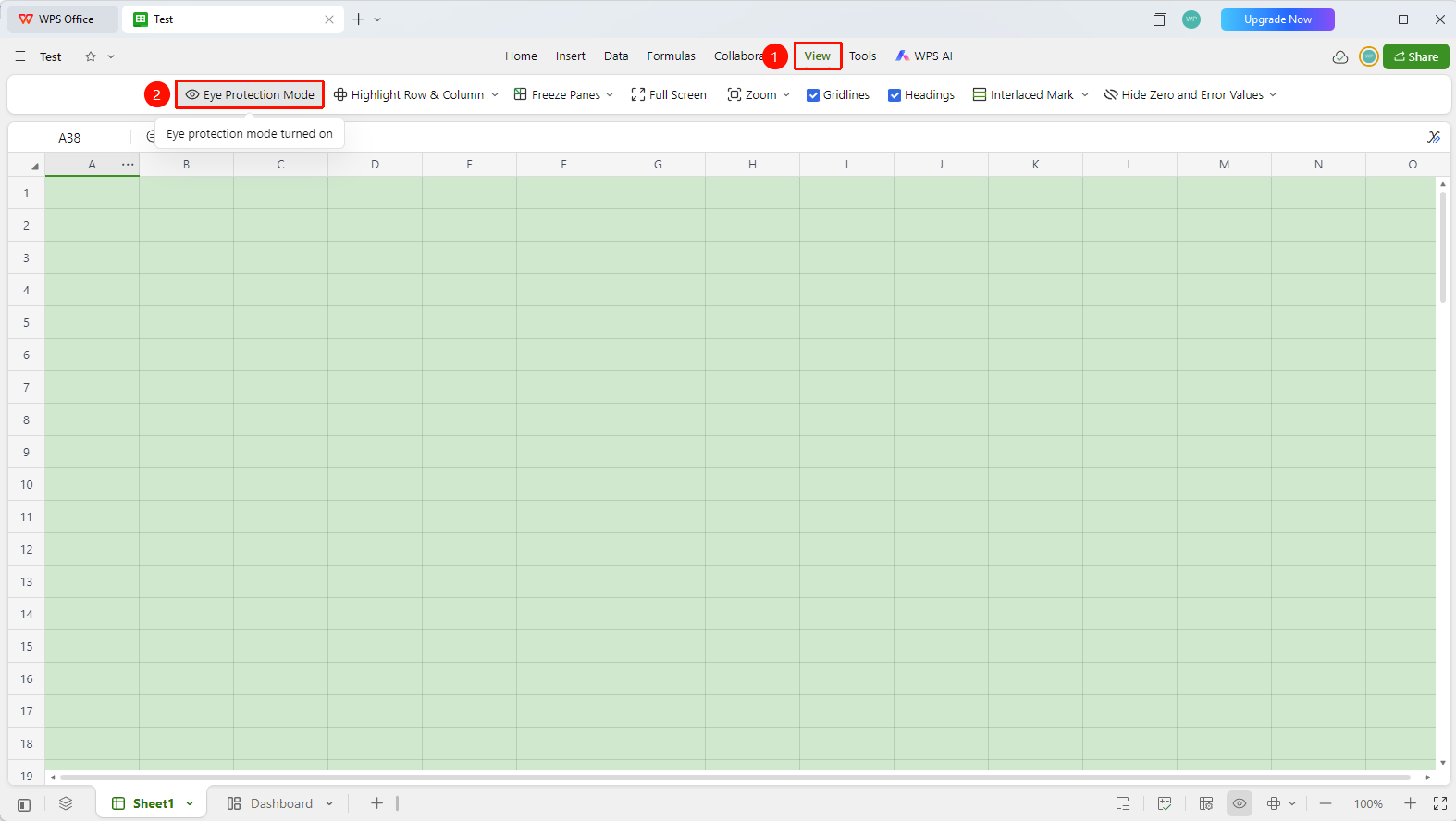Click the Full Screen button in the ribbon
The width and height of the screenshot is (1456, 821).
[x=669, y=94]
